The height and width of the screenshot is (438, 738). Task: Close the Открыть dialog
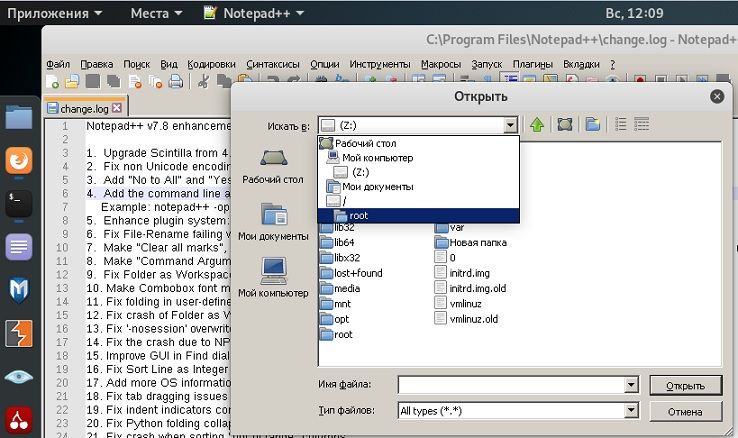click(717, 96)
